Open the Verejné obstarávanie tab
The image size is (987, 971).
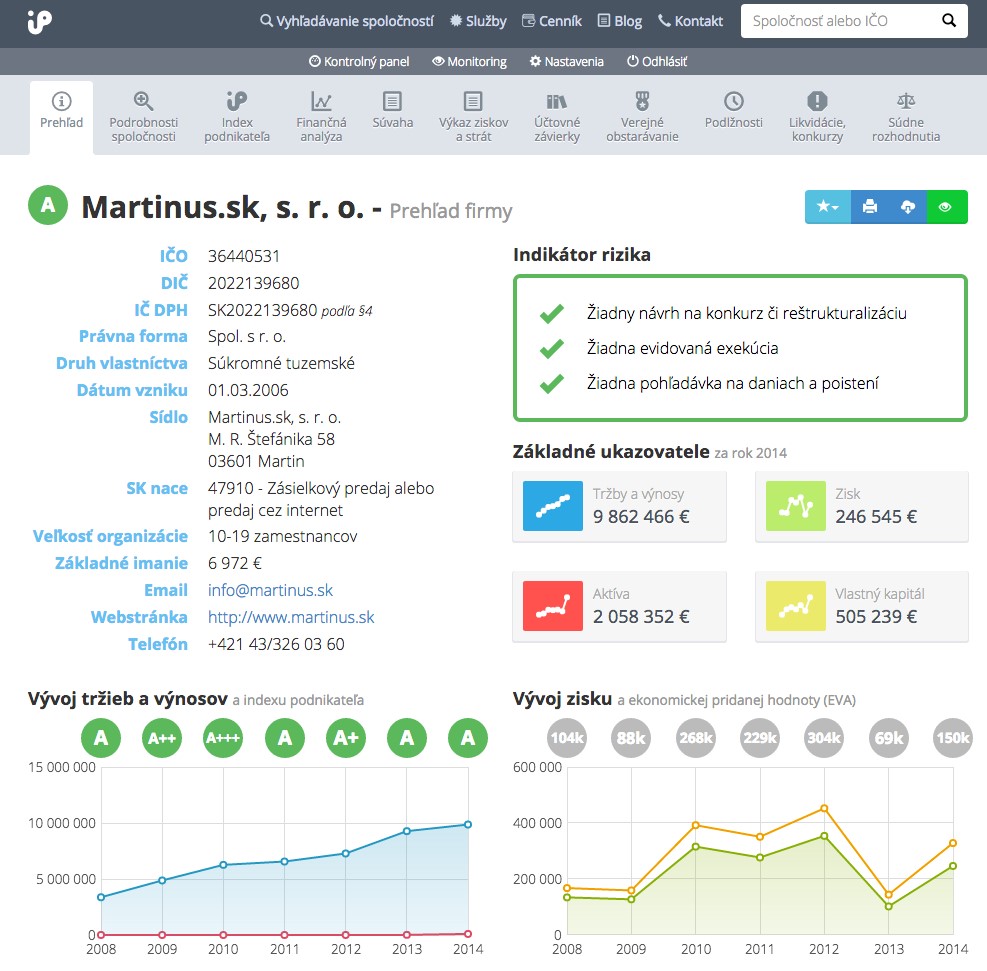click(642, 117)
